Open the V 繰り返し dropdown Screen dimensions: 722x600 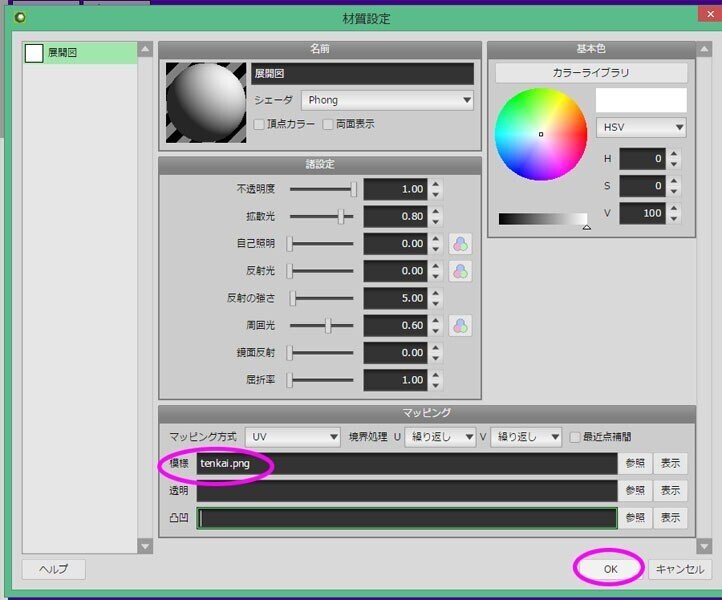click(x=526, y=437)
